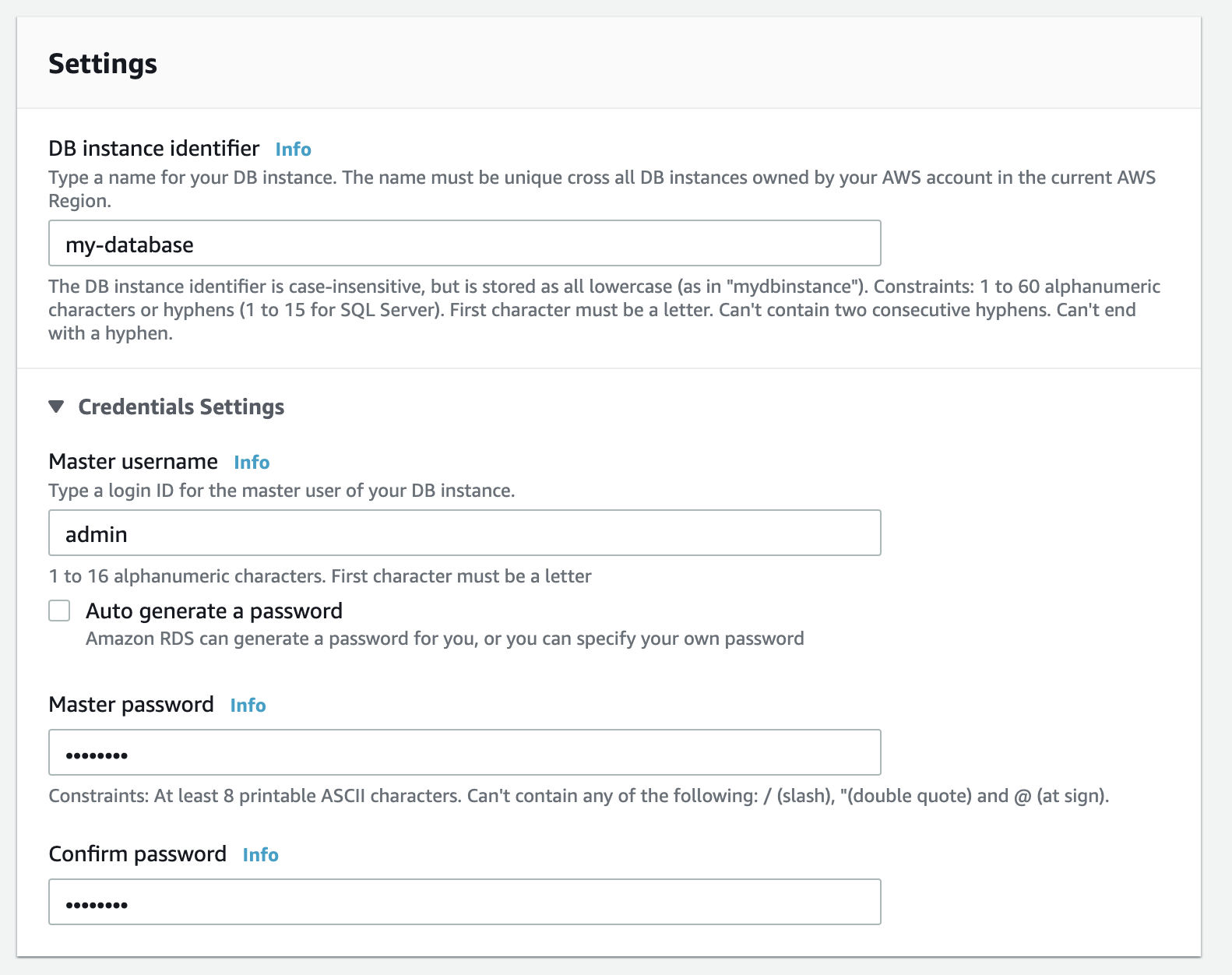Uncheck the password auto-generation checkbox

click(58, 611)
